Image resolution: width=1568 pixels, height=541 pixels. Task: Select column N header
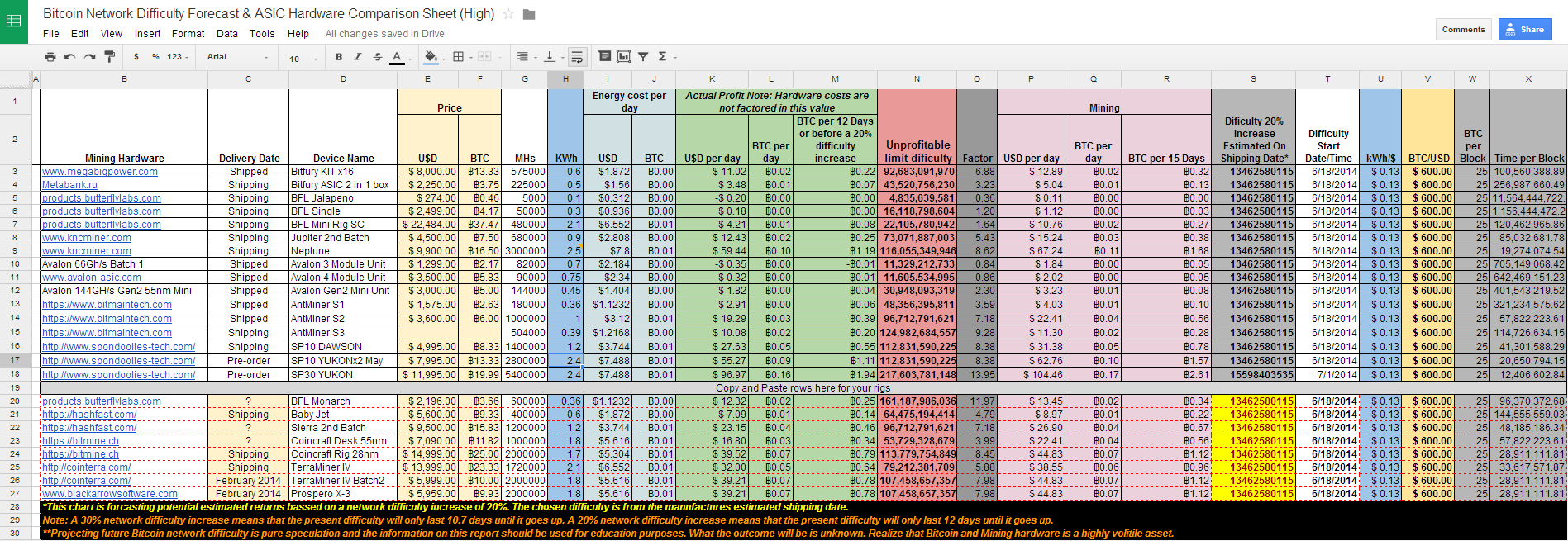pyautogui.click(x=917, y=79)
